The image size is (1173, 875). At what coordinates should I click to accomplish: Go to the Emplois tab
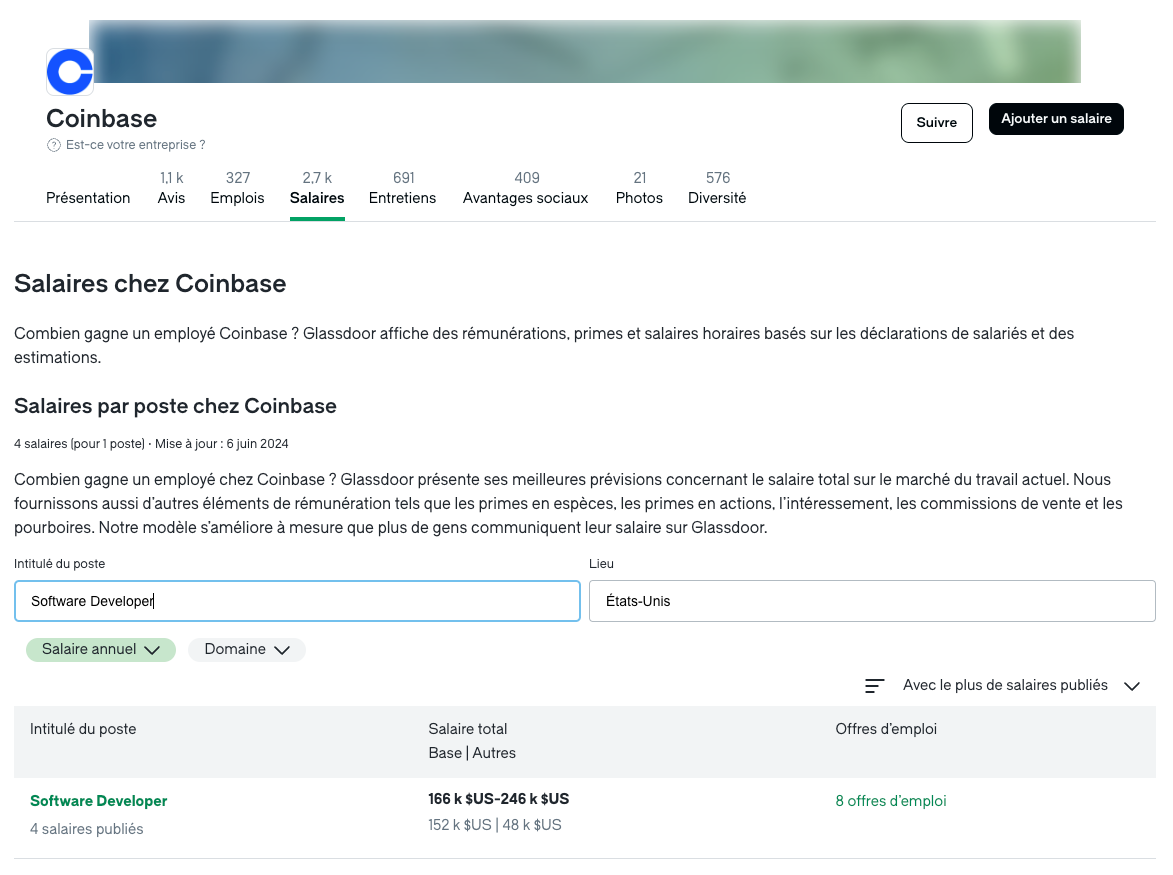[237, 188]
